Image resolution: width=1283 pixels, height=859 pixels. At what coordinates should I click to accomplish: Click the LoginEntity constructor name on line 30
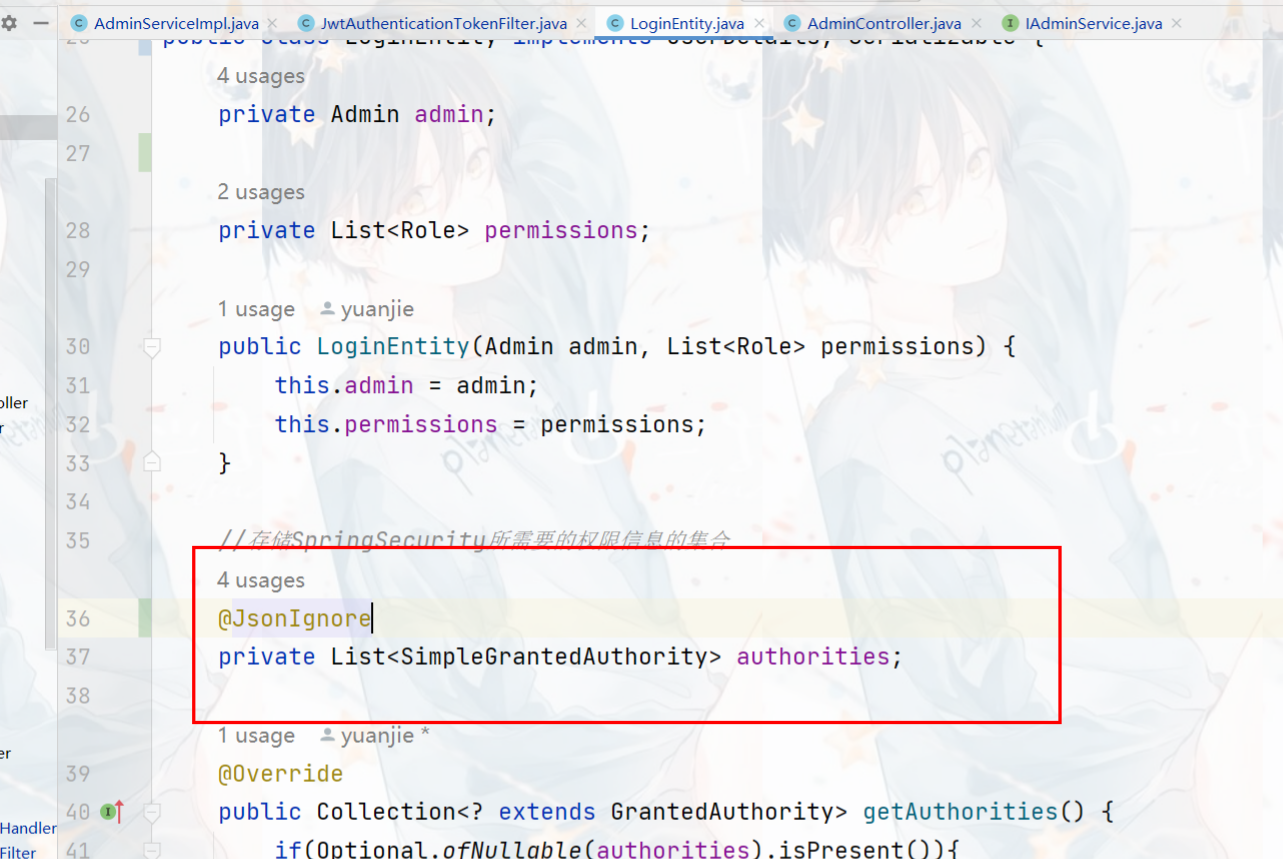pyautogui.click(x=393, y=347)
